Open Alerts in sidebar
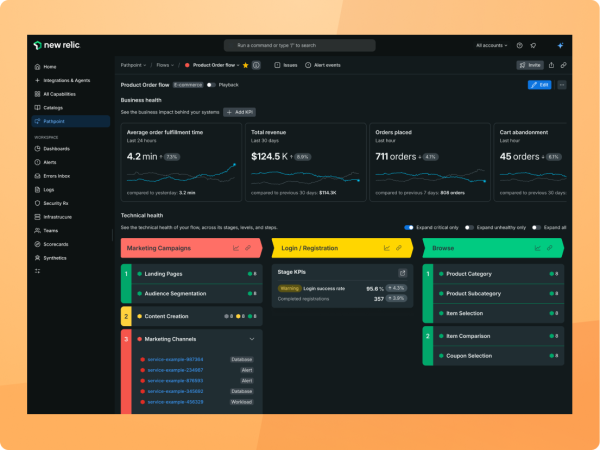The height and width of the screenshot is (450, 600). point(71,162)
